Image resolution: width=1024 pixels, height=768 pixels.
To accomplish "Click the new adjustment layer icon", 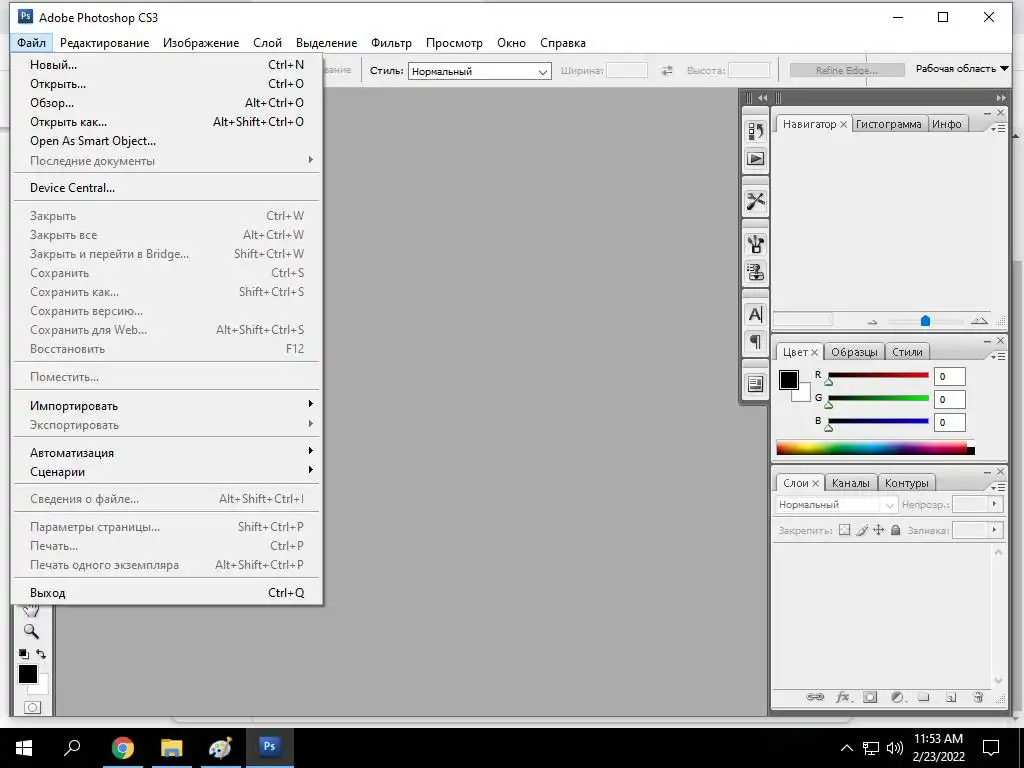I will pos(897,697).
